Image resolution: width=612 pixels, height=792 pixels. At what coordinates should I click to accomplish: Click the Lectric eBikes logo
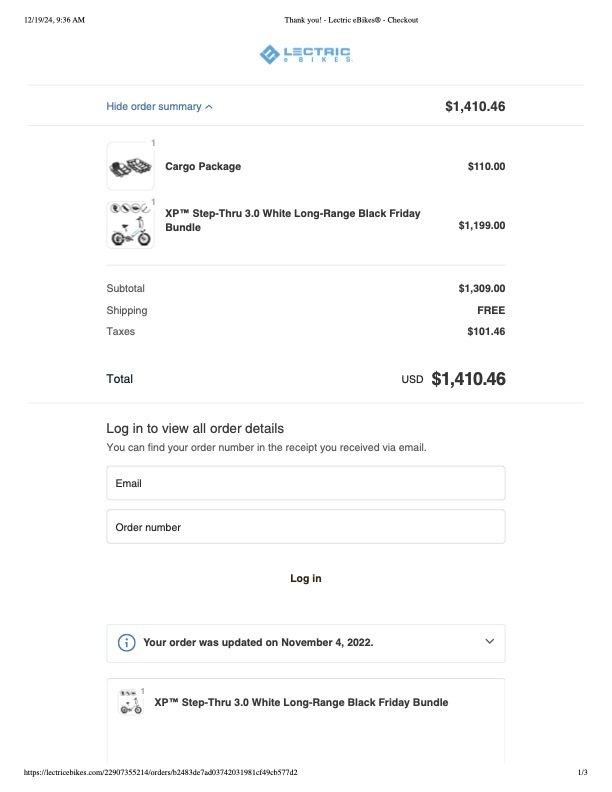[x=305, y=54]
